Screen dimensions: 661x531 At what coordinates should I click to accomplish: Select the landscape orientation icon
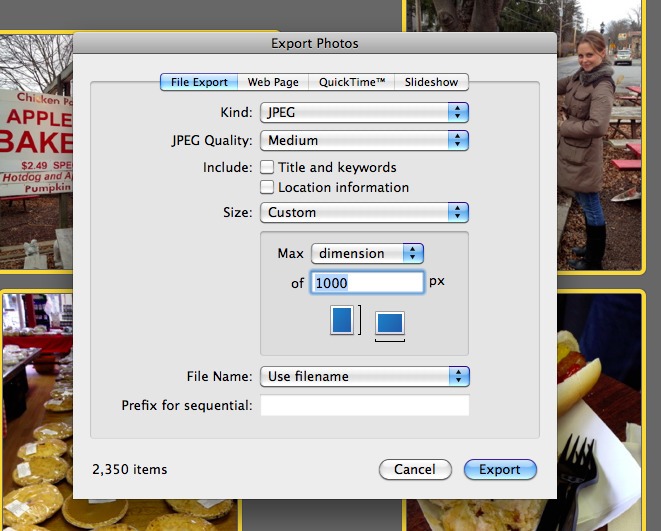point(389,323)
